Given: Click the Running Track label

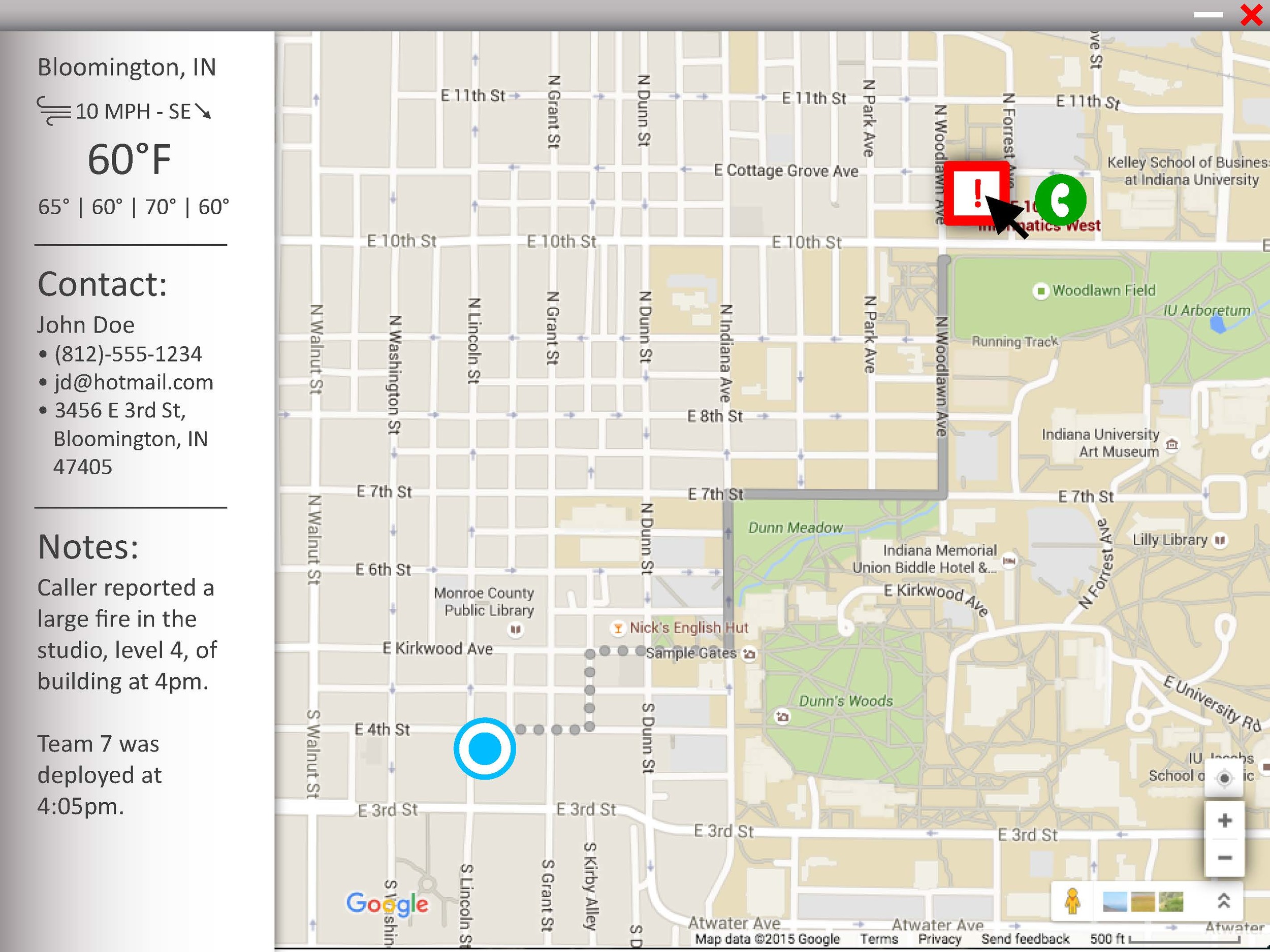Looking at the screenshot, I should tap(1014, 341).
